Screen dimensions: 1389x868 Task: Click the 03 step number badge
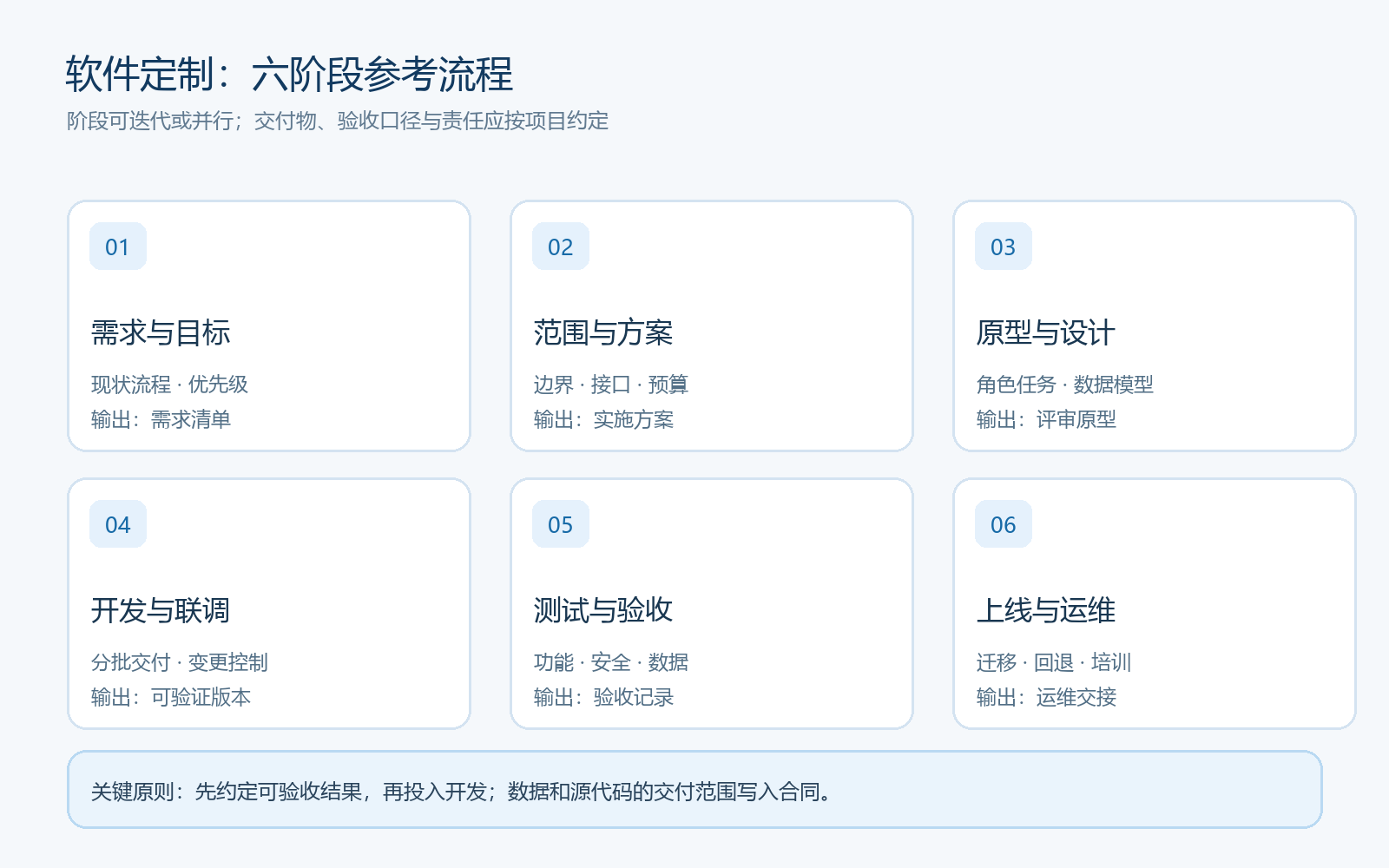point(1004,247)
